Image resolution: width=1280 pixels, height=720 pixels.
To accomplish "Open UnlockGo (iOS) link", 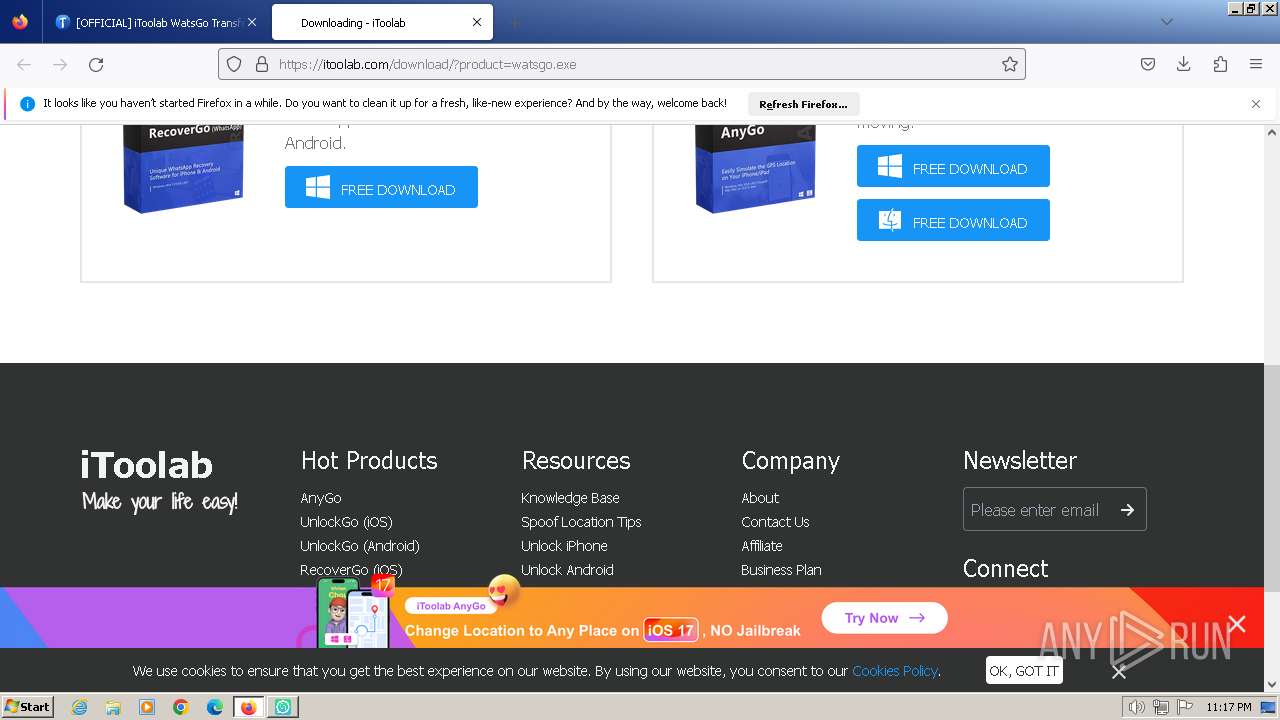I will (346, 522).
